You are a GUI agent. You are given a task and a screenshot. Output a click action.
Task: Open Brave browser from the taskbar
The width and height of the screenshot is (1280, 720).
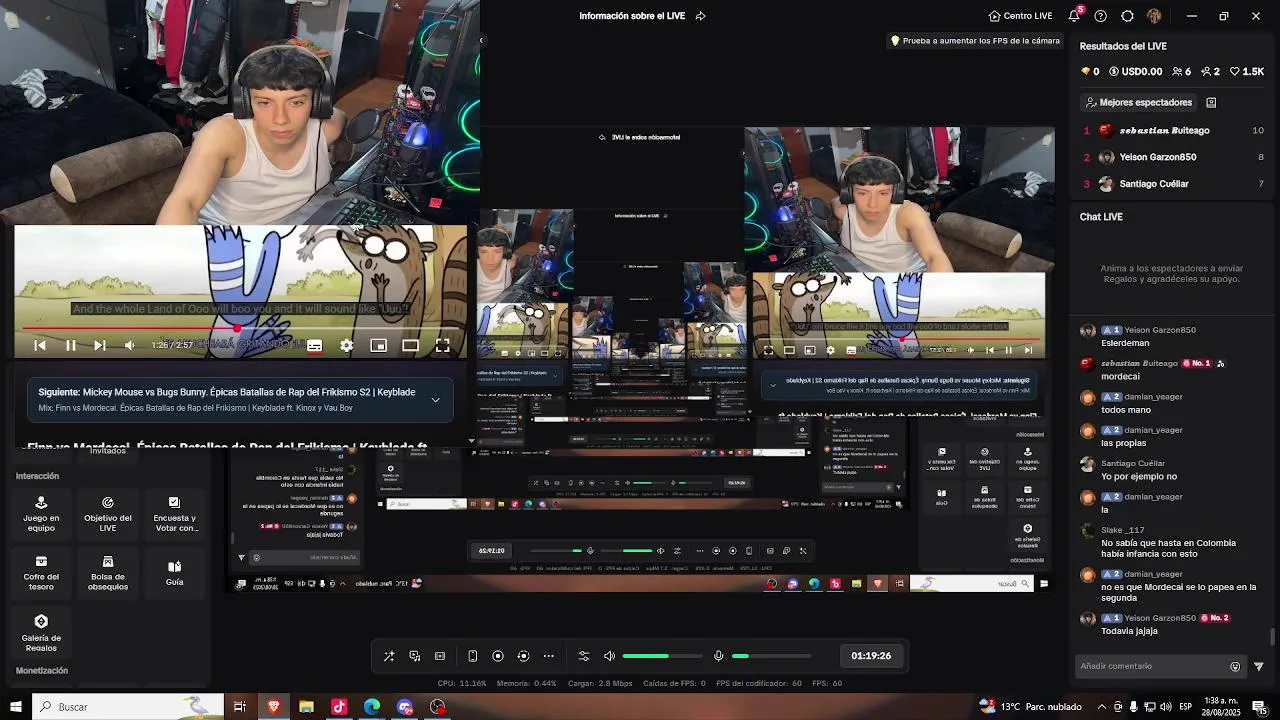tap(274, 707)
